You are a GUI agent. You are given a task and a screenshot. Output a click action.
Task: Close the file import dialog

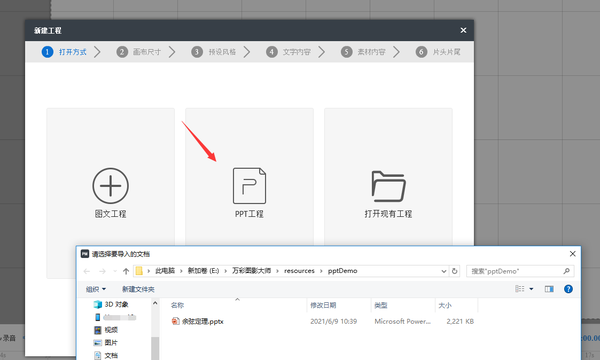572,254
